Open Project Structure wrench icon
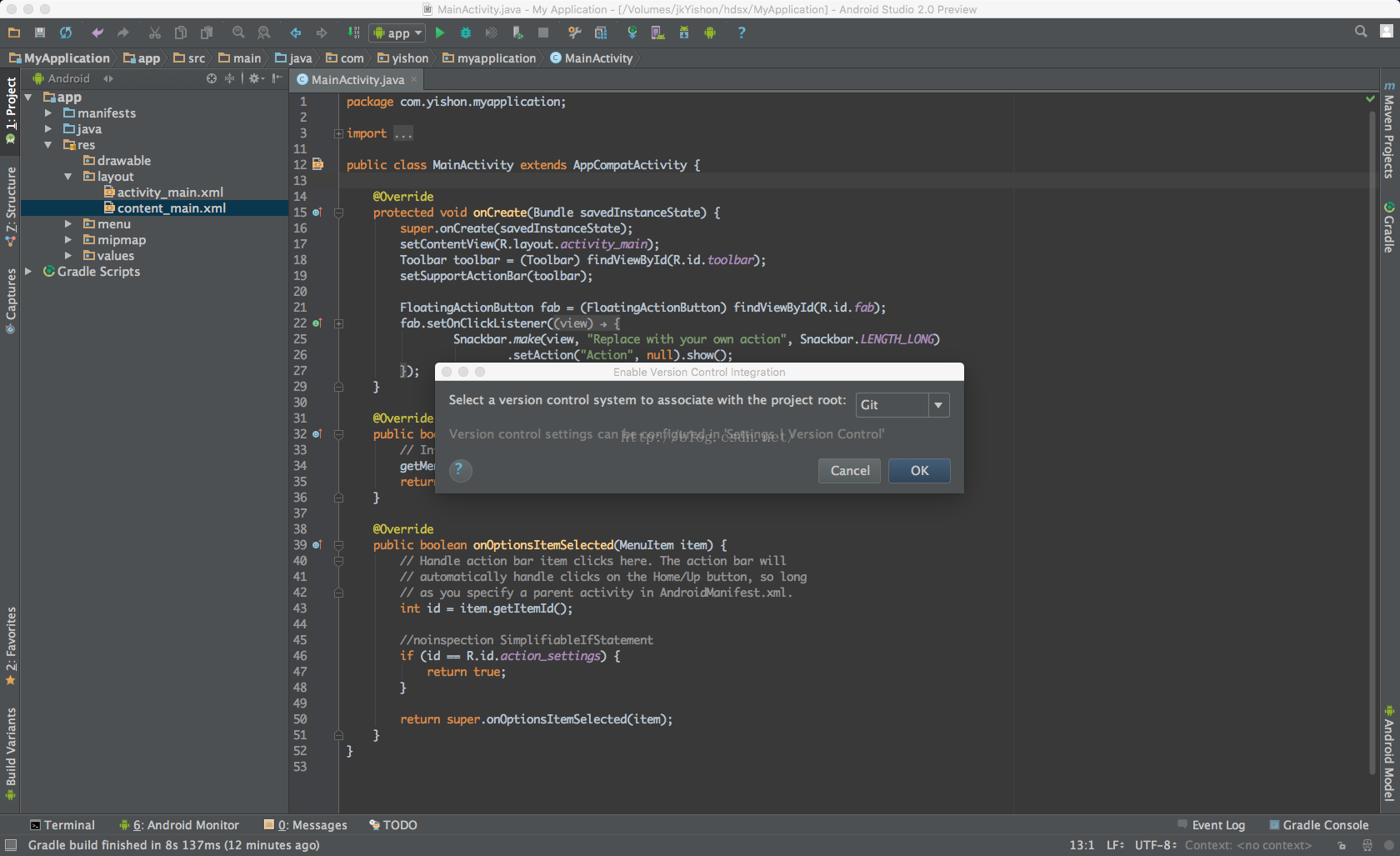 (574, 33)
